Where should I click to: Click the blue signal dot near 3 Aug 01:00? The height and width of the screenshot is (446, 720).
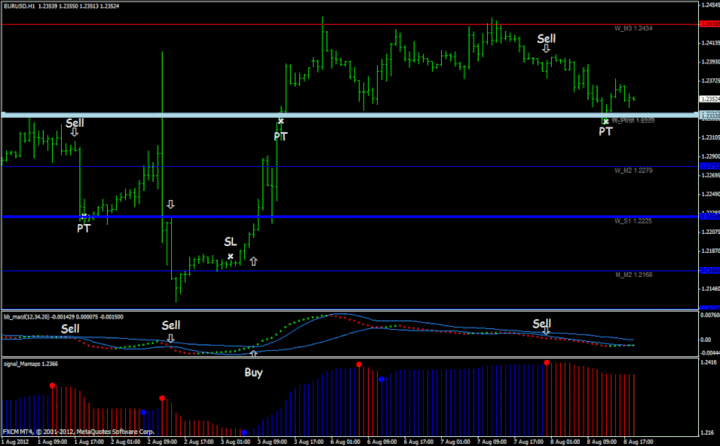tap(244, 432)
